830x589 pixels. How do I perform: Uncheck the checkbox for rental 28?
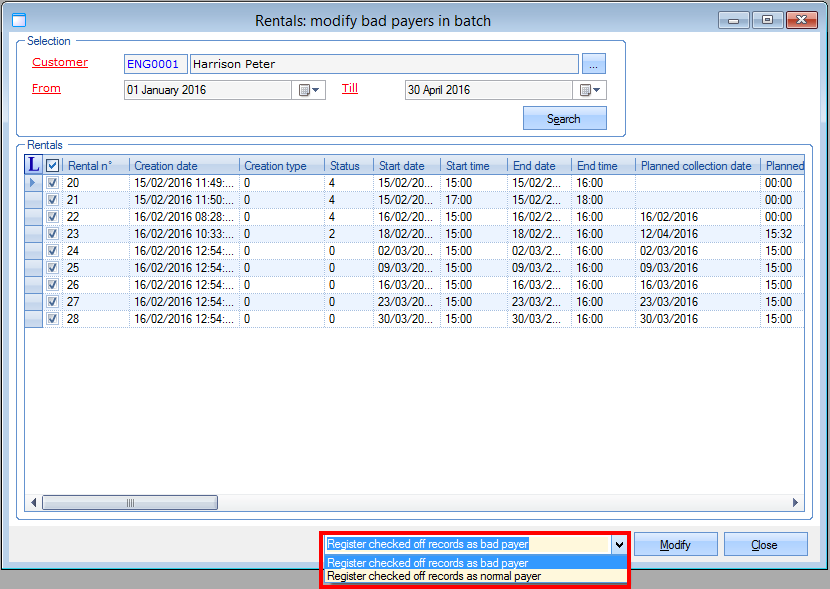coord(52,318)
